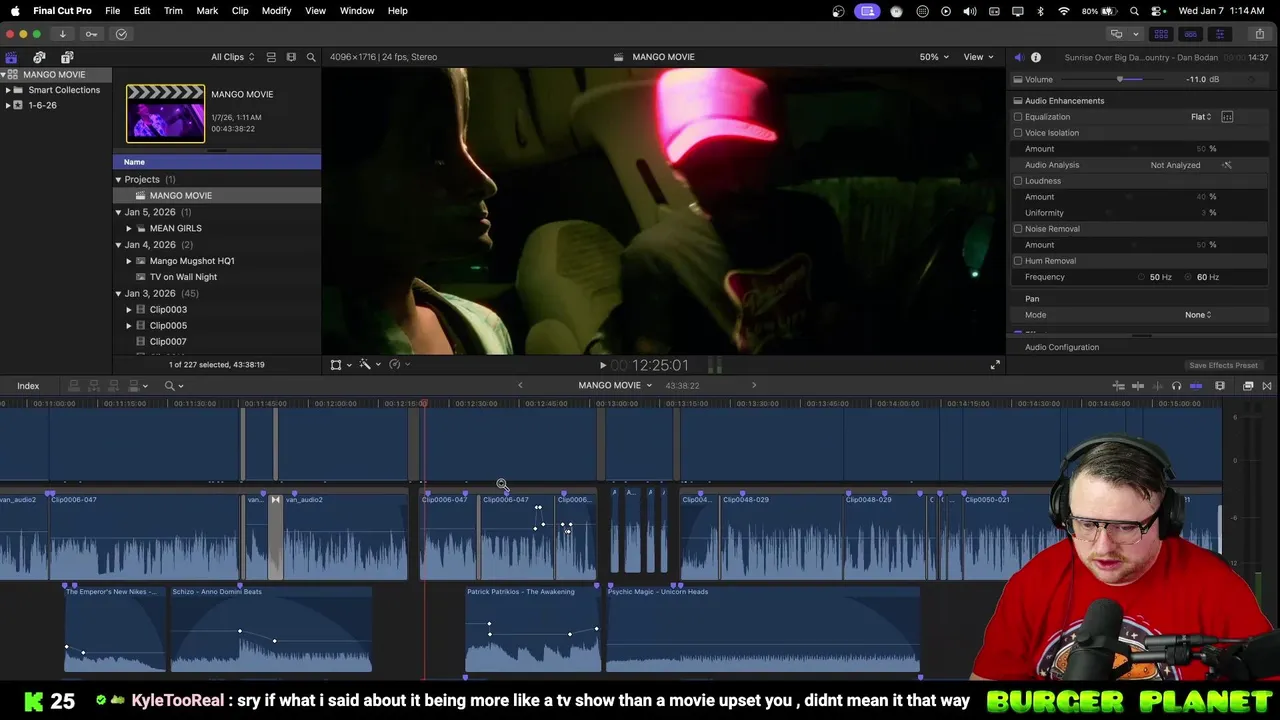Solo selected clips headphones icon

1177,386
